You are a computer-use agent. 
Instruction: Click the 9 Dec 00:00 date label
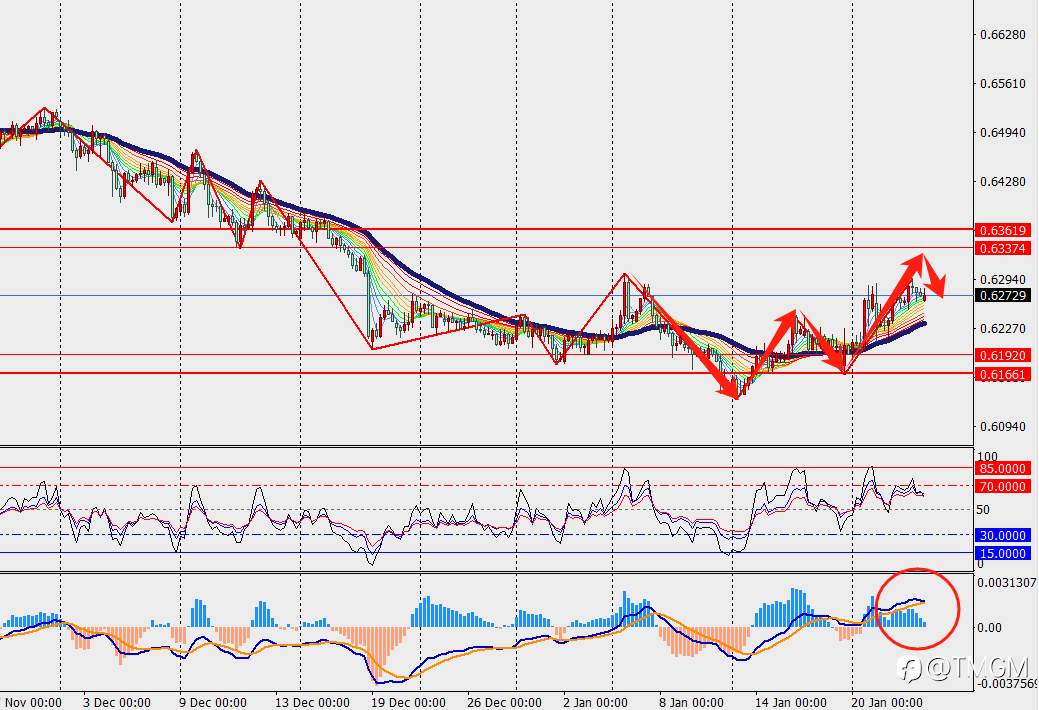pos(212,702)
